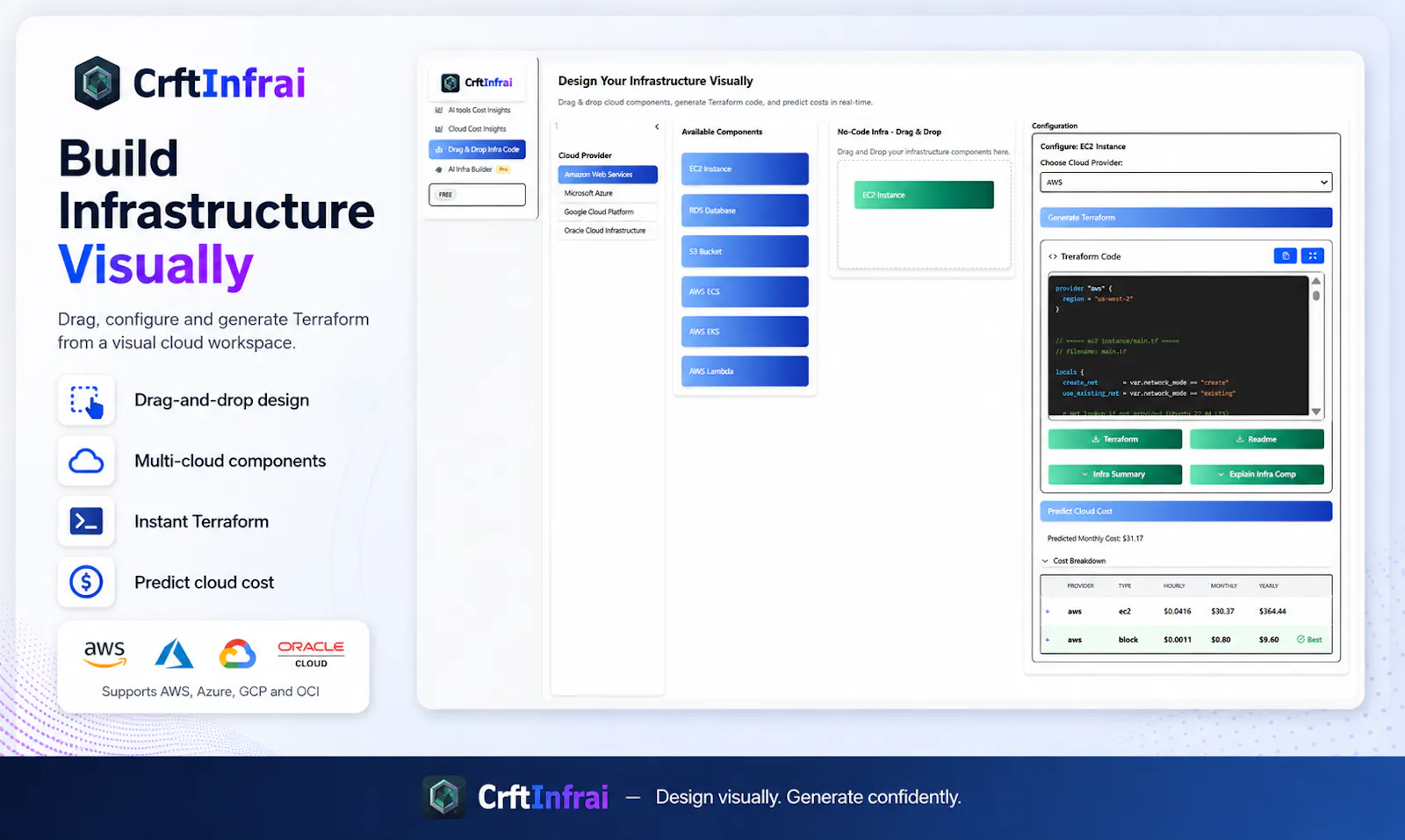Click Predicted Monthly Cost: $31.17 text
1405x840 pixels.
(x=1095, y=539)
